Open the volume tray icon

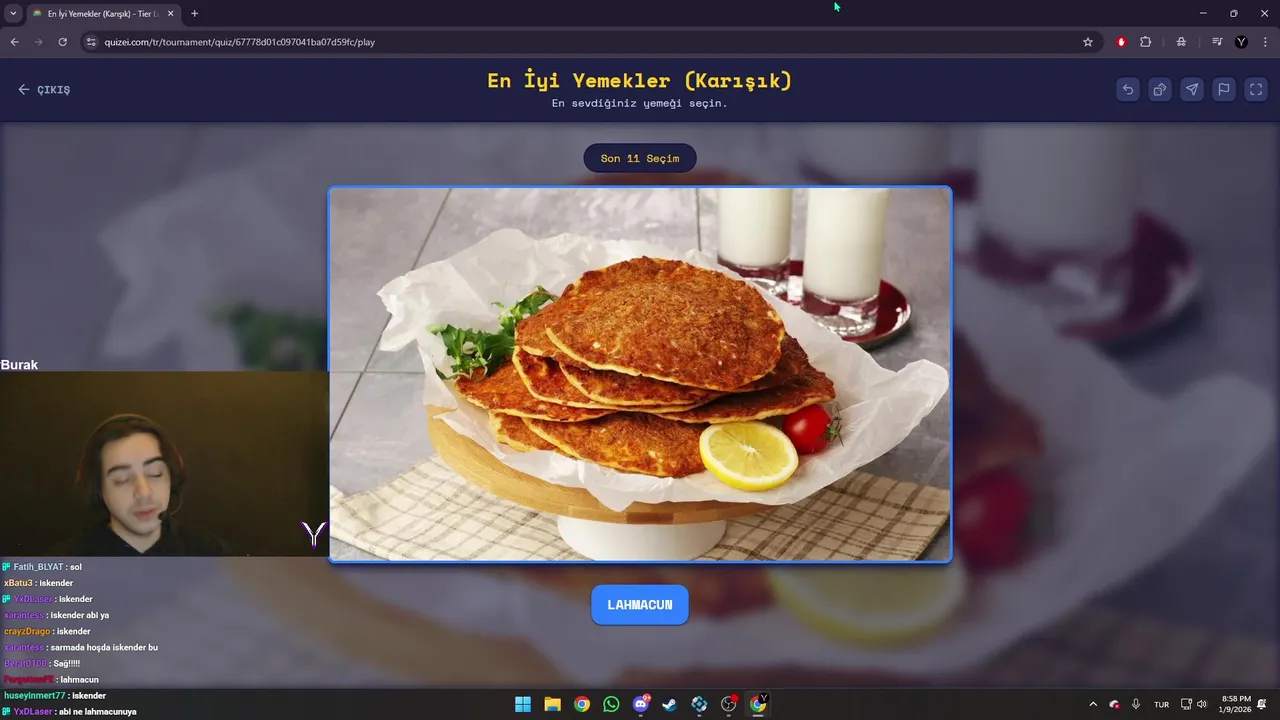[1202, 704]
